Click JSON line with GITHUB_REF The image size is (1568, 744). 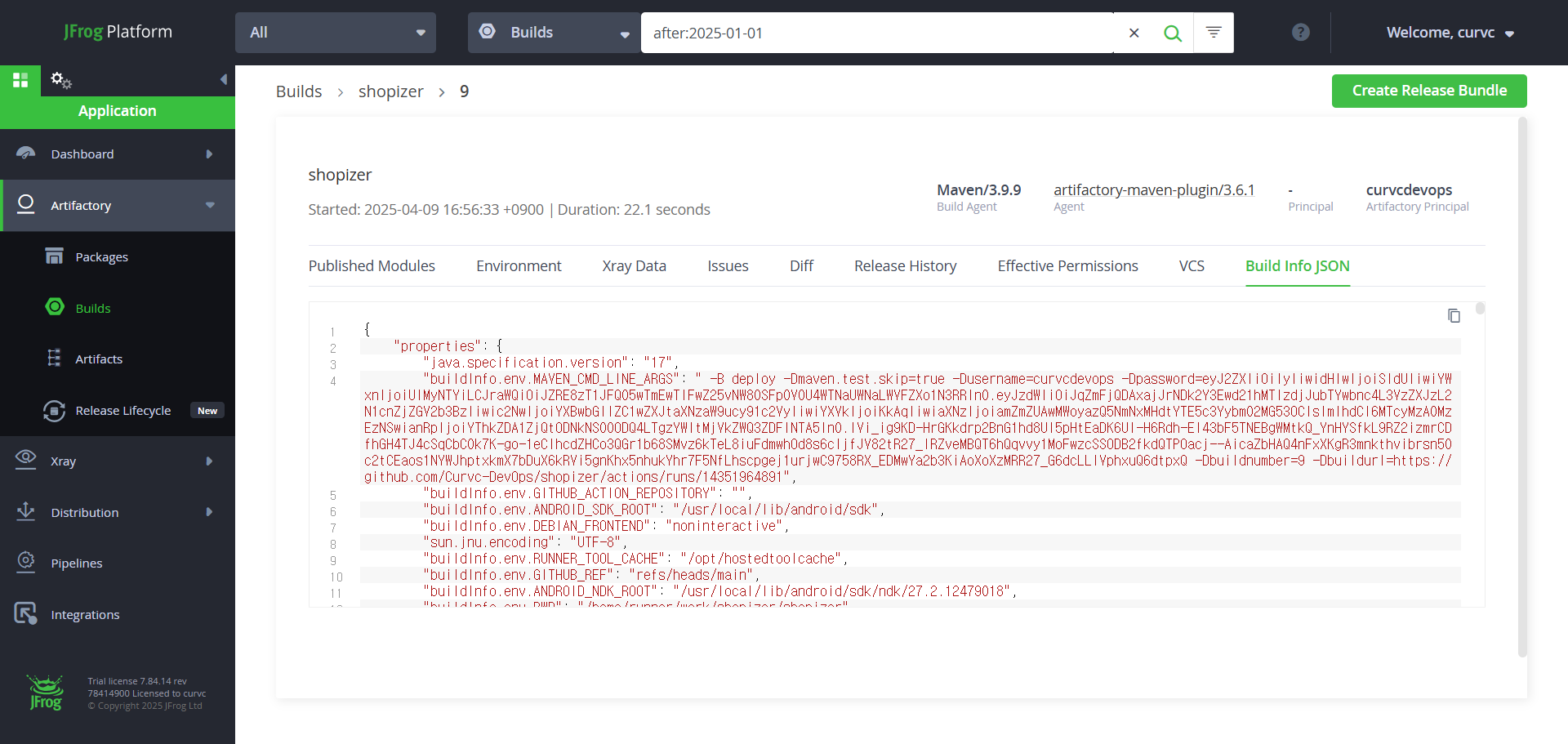[592, 575]
